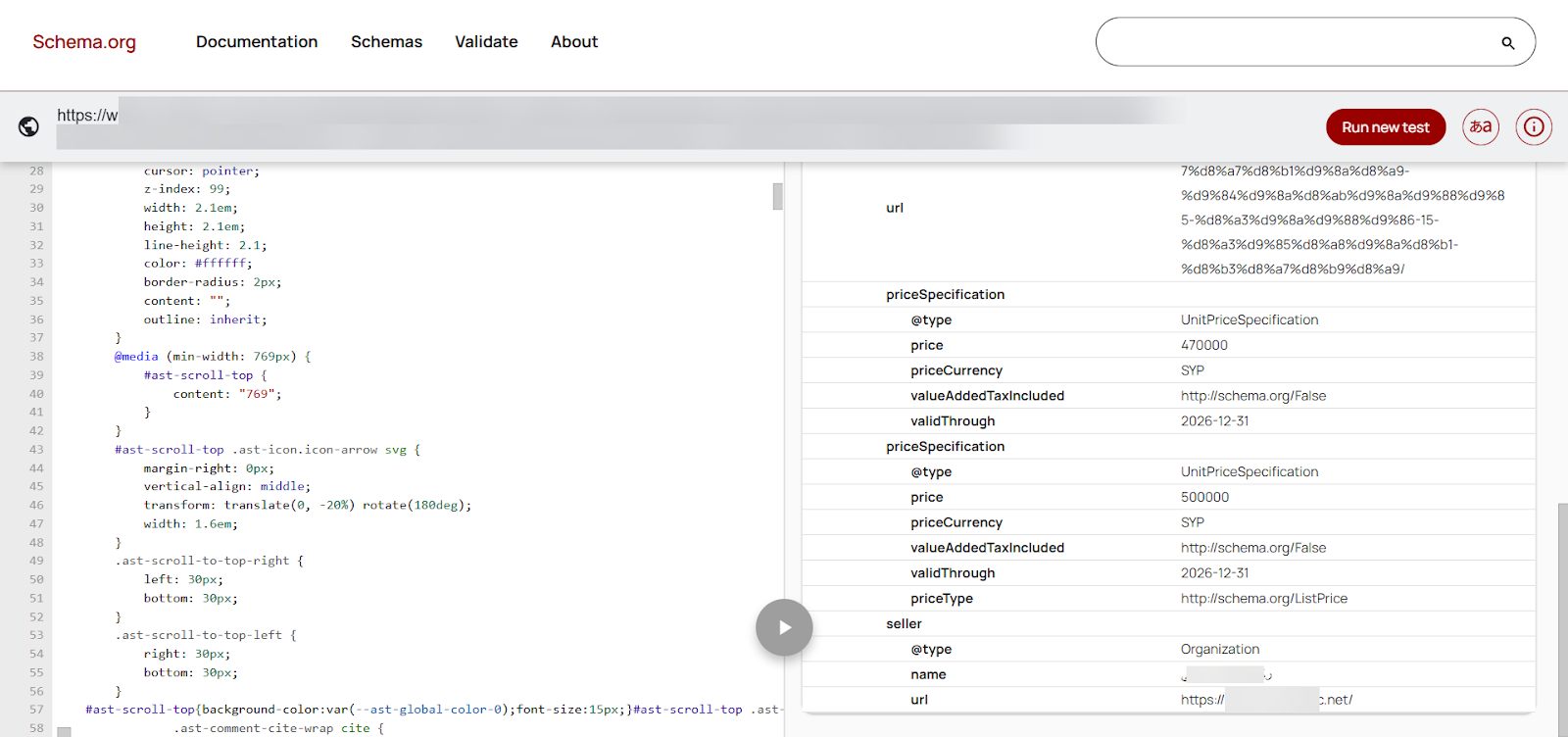
Task: Click the first UnitPriceSpecification type value
Action: tap(1249, 319)
